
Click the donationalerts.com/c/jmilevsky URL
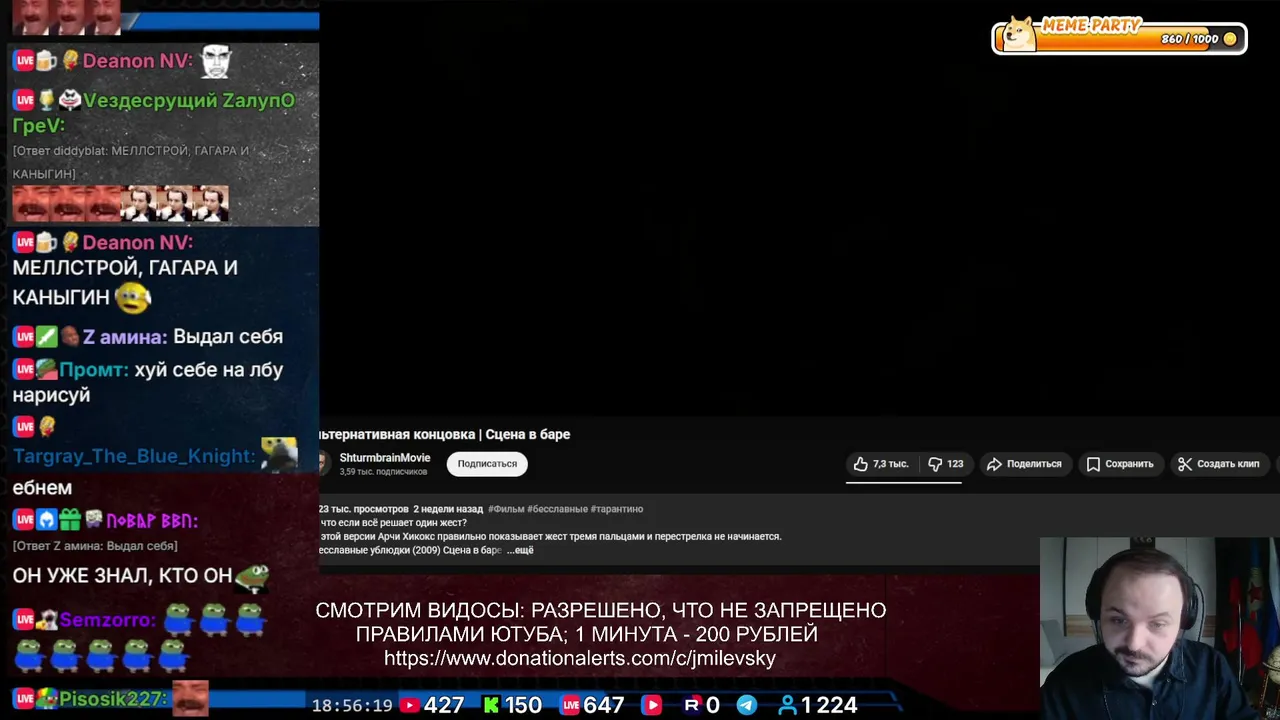click(580, 659)
